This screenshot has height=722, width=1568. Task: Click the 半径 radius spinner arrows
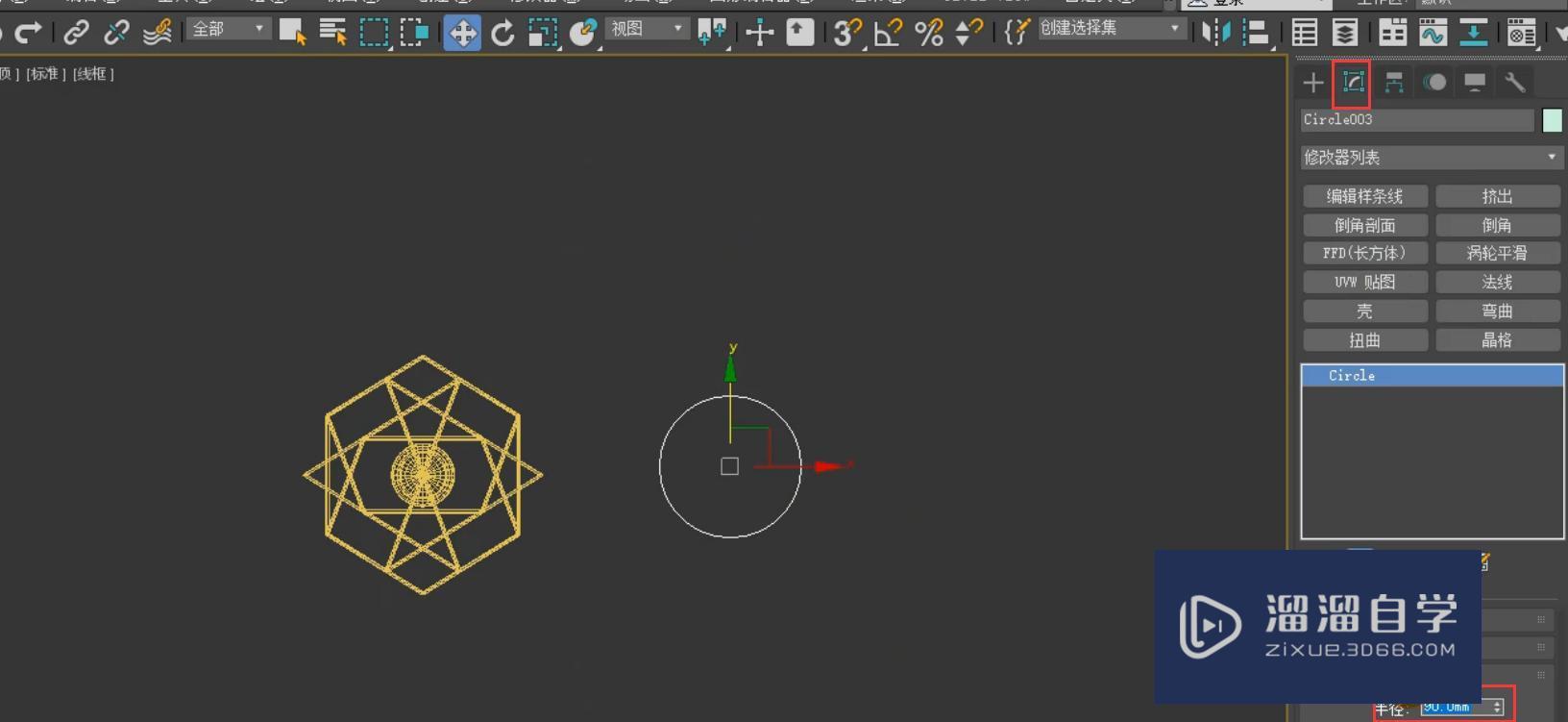point(1497,708)
